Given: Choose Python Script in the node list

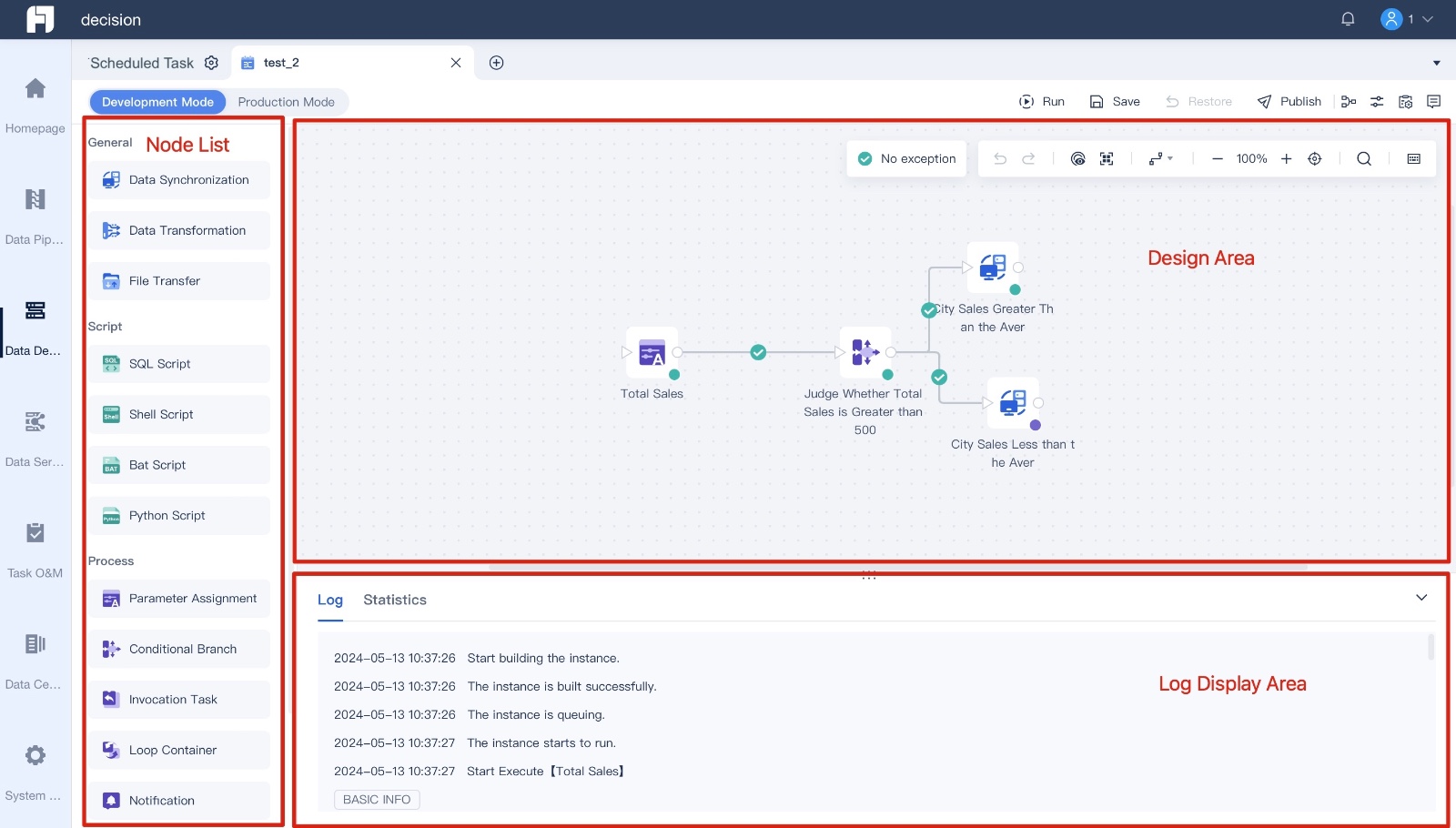Looking at the screenshot, I should point(179,516).
